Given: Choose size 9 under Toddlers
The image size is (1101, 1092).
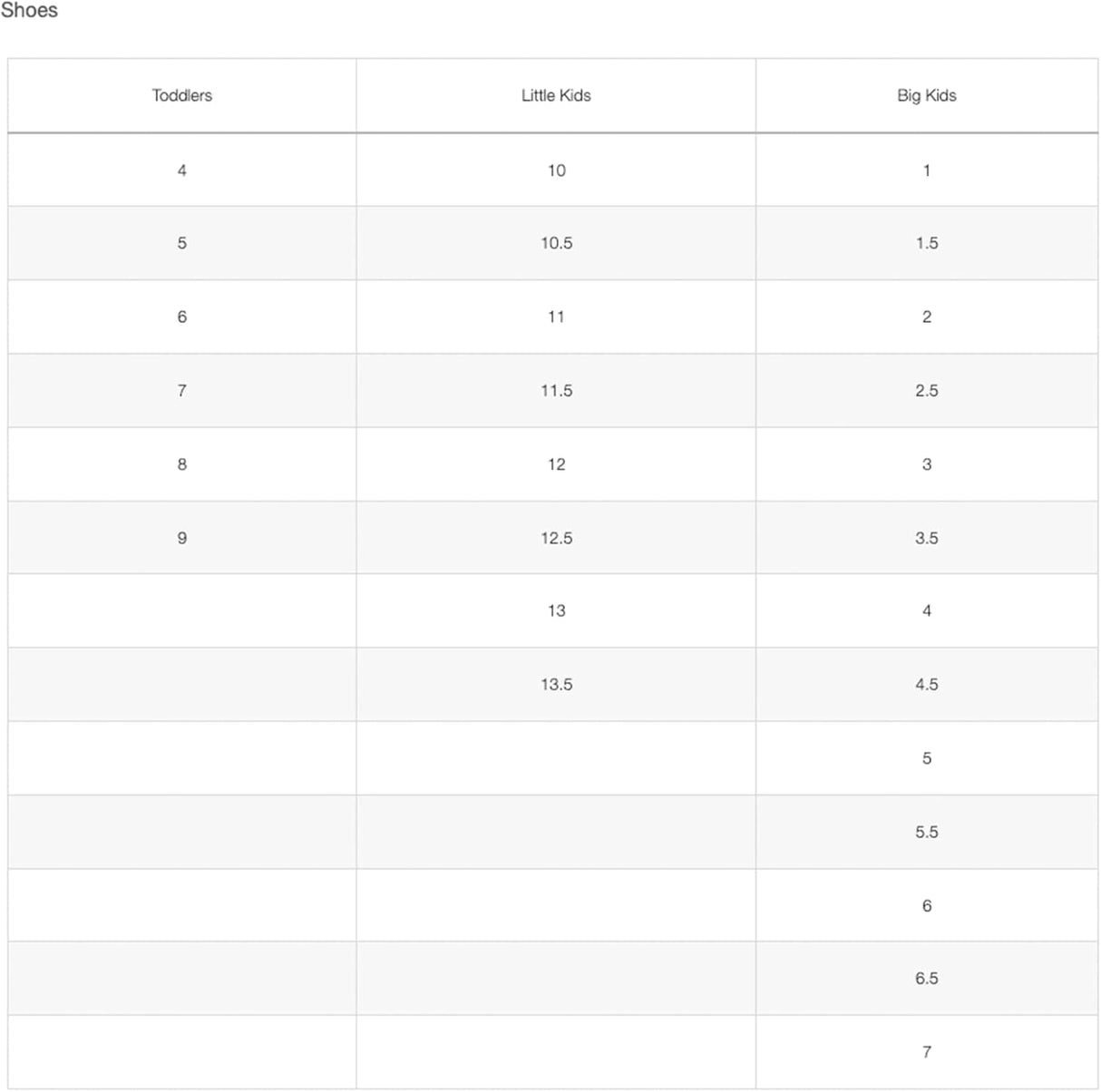Looking at the screenshot, I should [x=181, y=538].
